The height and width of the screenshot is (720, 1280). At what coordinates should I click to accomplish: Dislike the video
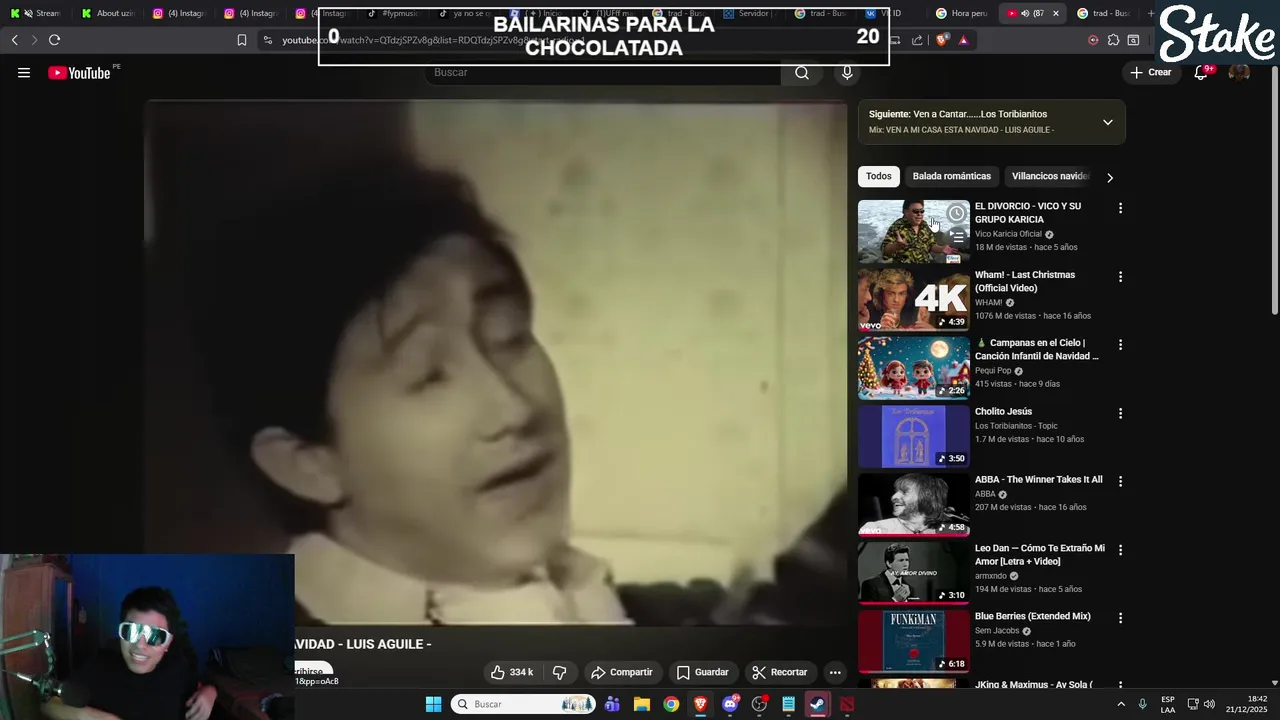[560, 672]
